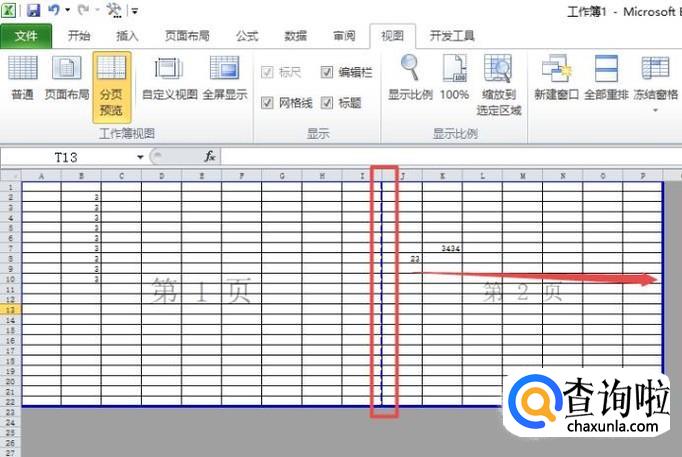The height and width of the screenshot is (457, 682).
Task: Toggle the Ruler (标尺) checkbox
Action: (x=267, y=72)
